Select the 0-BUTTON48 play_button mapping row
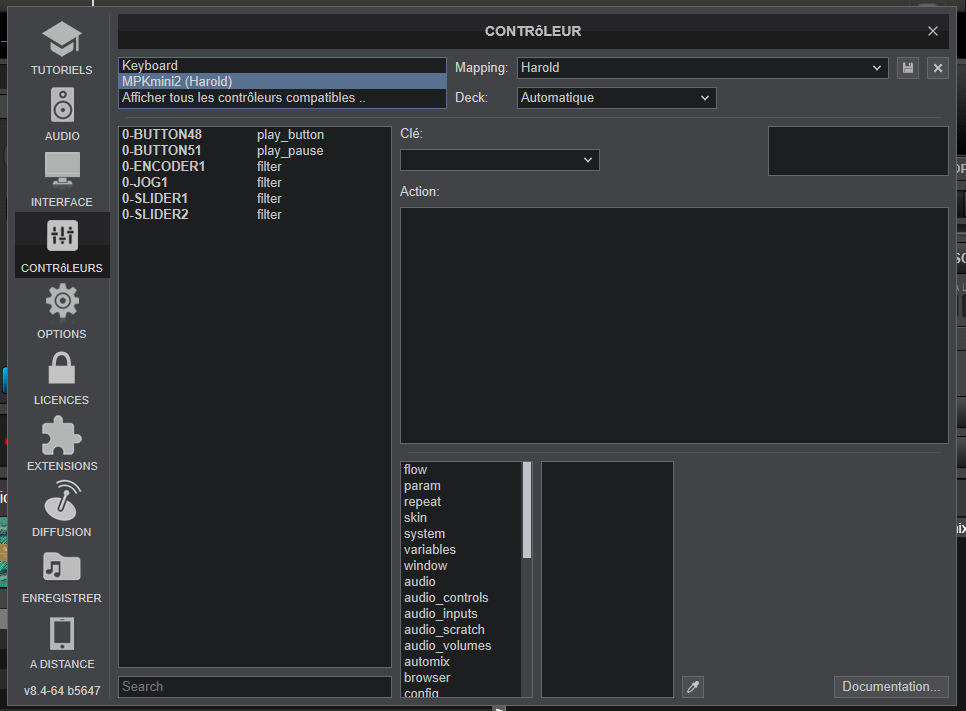The height and width of the screenshot is (711, 966). pyautogui.click(x=254, y=134)
